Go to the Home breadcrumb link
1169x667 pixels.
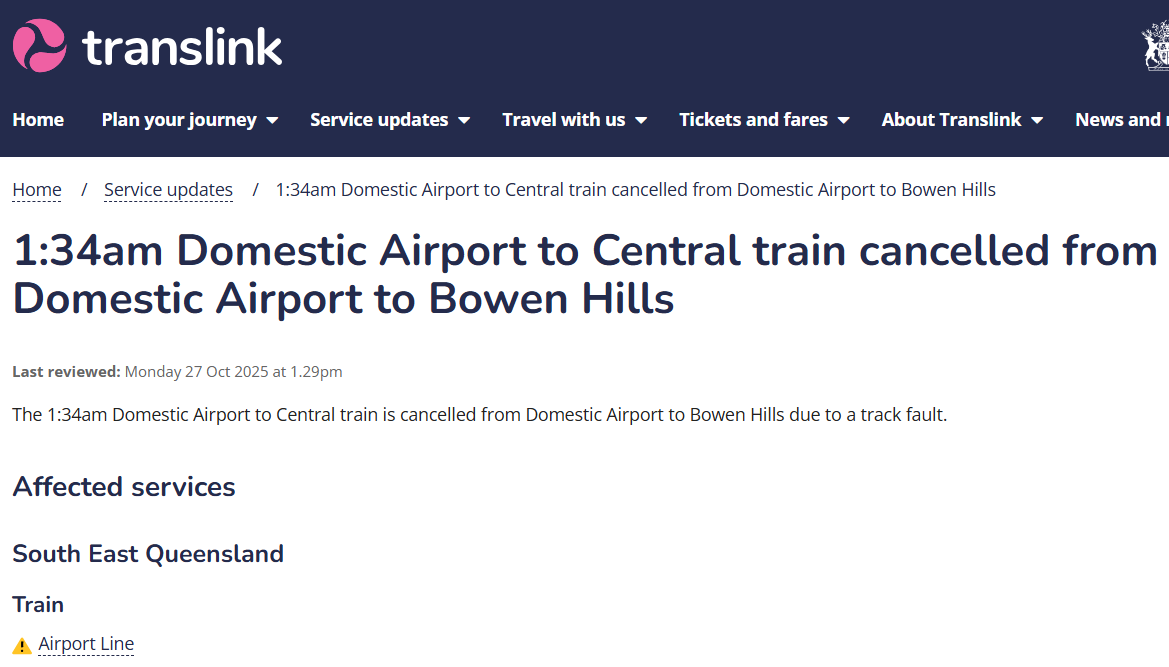[37, 190]
